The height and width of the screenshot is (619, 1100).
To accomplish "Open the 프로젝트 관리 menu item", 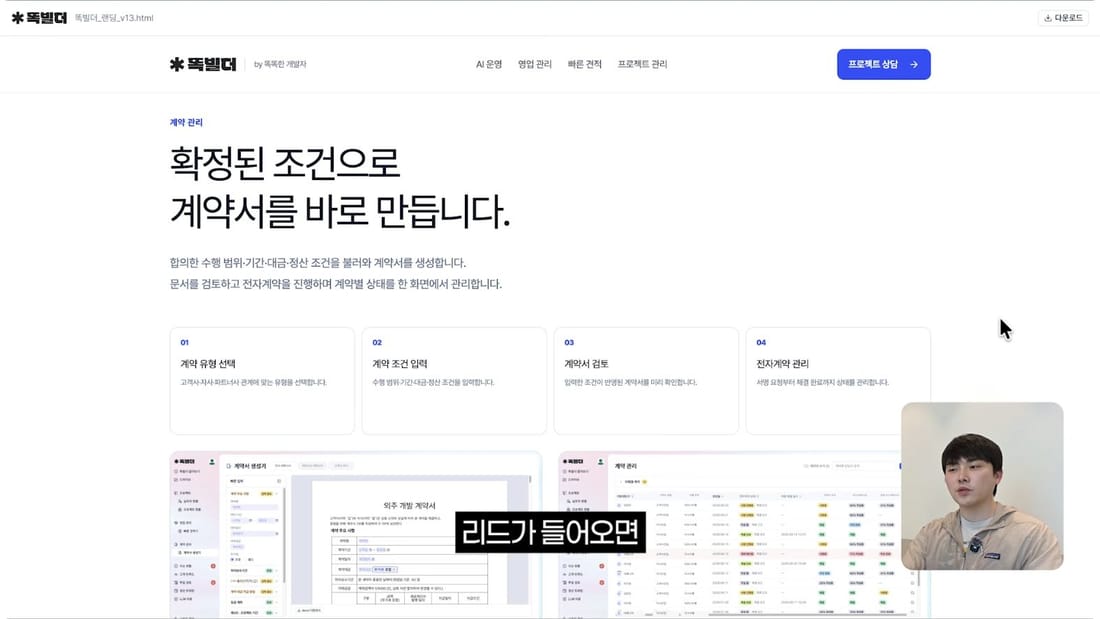I will (642, 64).
